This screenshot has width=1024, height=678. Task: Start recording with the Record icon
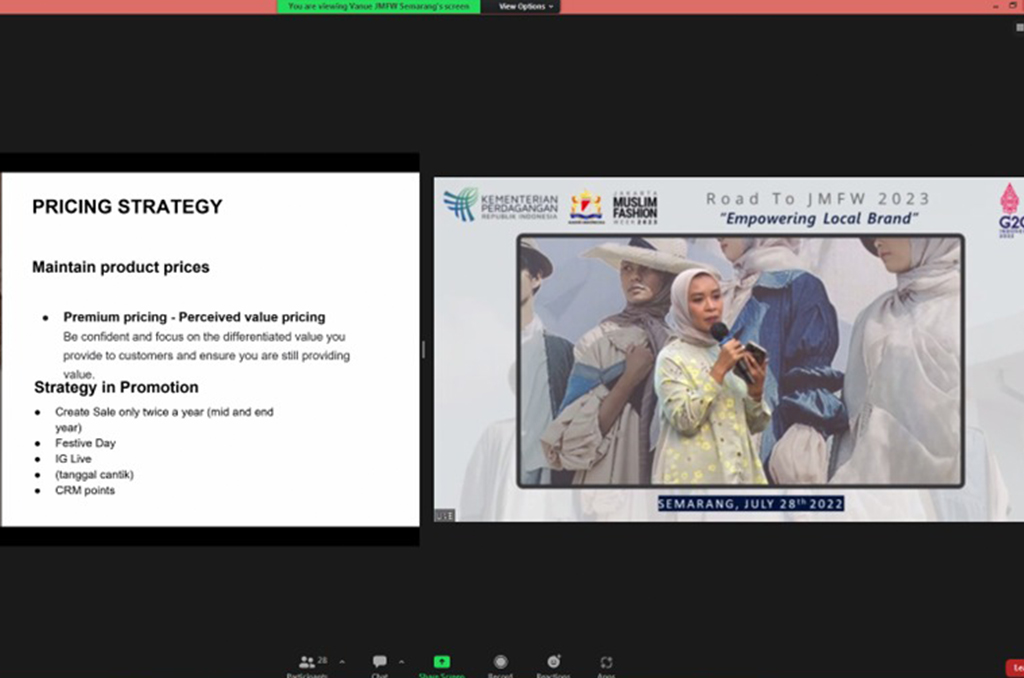tap(500, 663)
